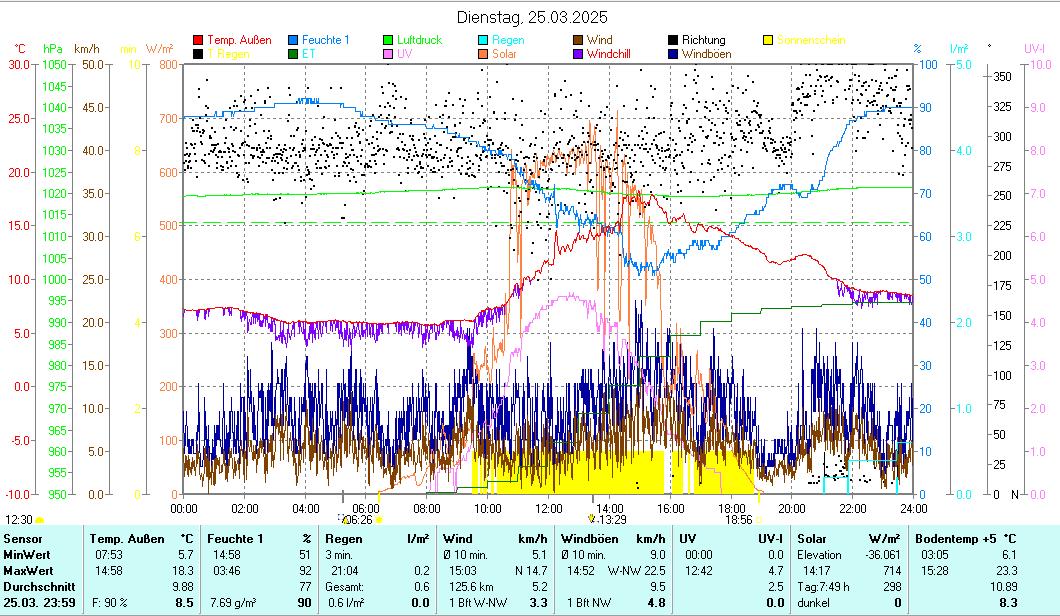Click the cyan Regen legend square

[x=484, y=40]
